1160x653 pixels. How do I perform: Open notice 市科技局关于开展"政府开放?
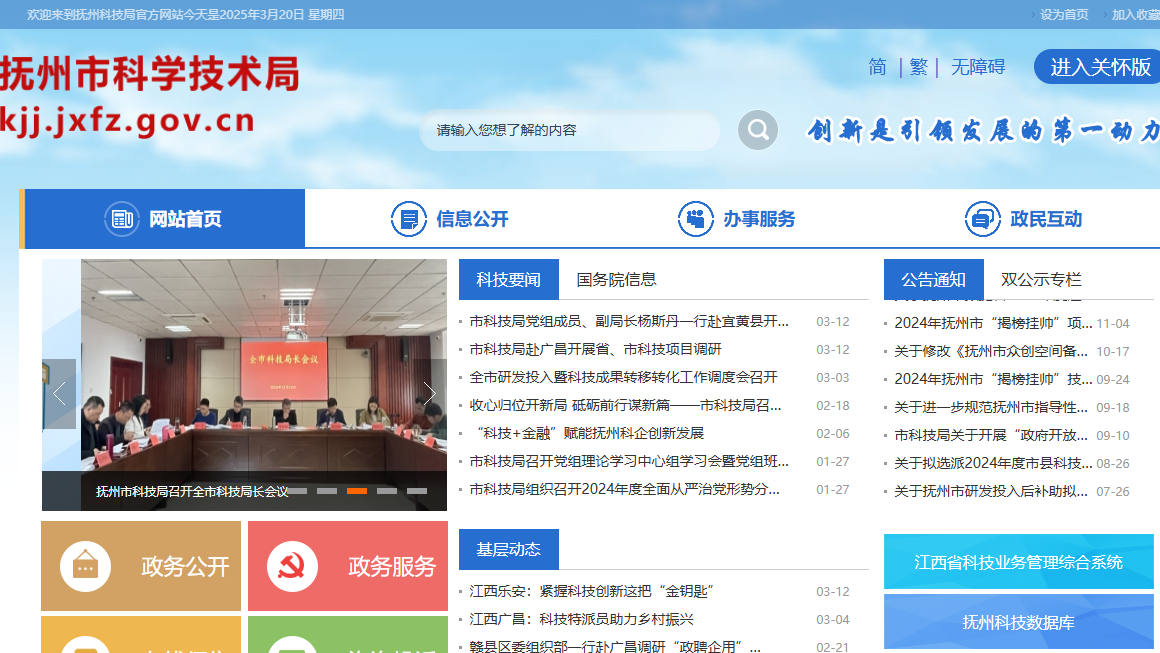point(991,436)
